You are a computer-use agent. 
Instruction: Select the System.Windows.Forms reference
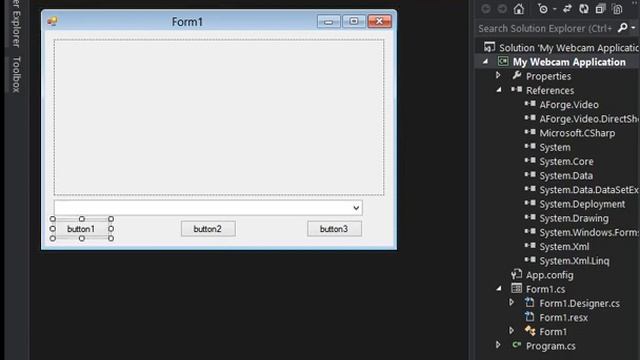point(589,232)
